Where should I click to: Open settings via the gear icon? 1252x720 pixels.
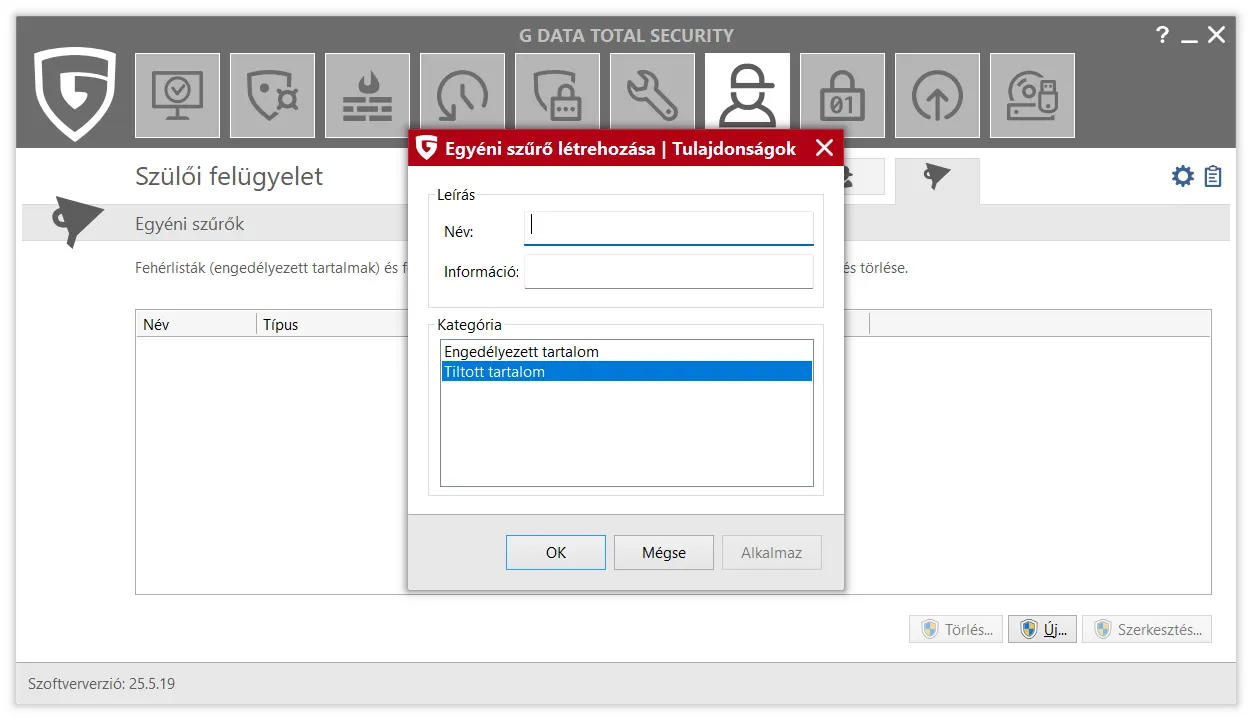(x=1183, y=177)
